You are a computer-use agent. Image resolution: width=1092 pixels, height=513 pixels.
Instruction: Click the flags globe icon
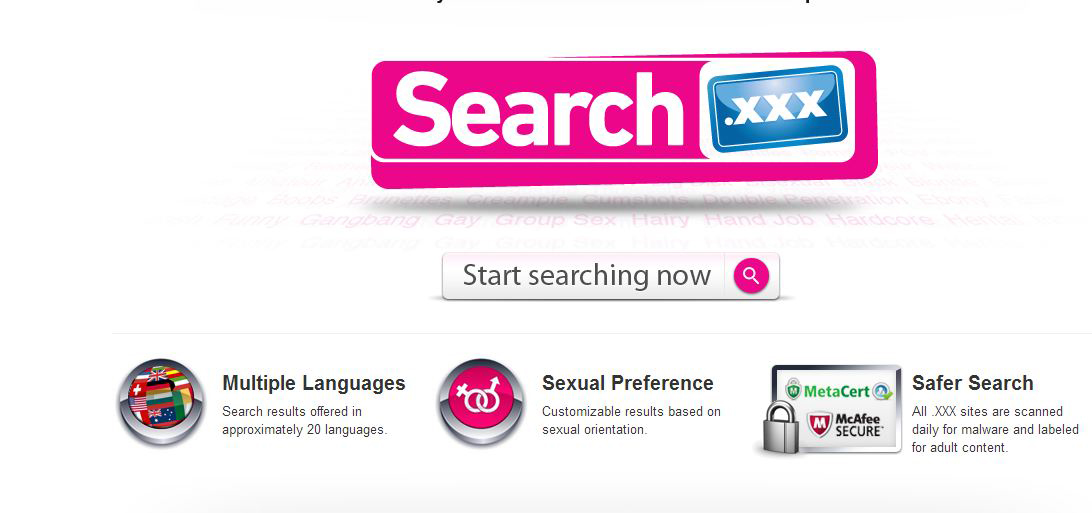(x=161, y=402)
